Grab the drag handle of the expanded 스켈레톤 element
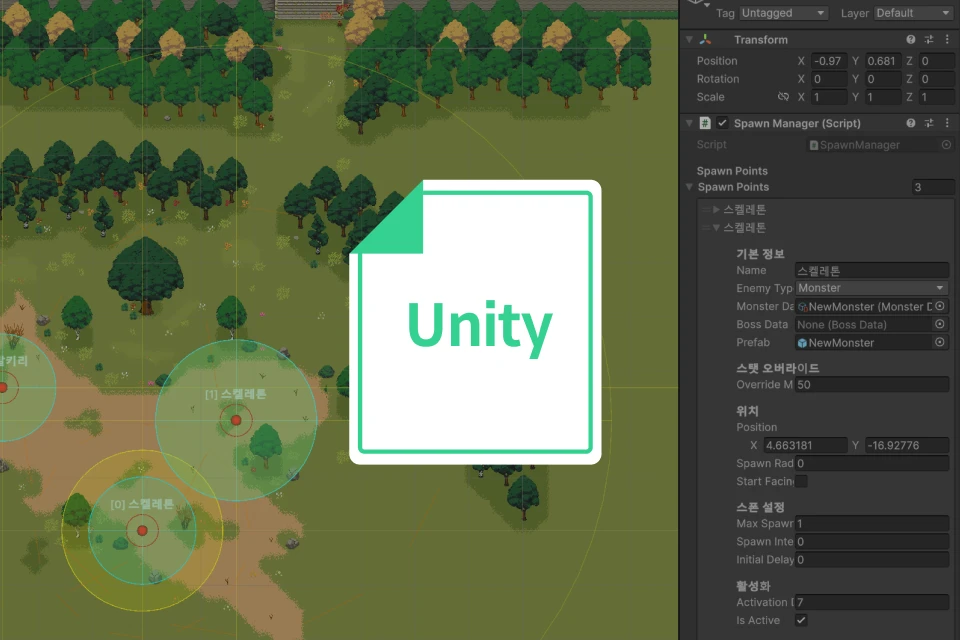 (x=707, y=227)
